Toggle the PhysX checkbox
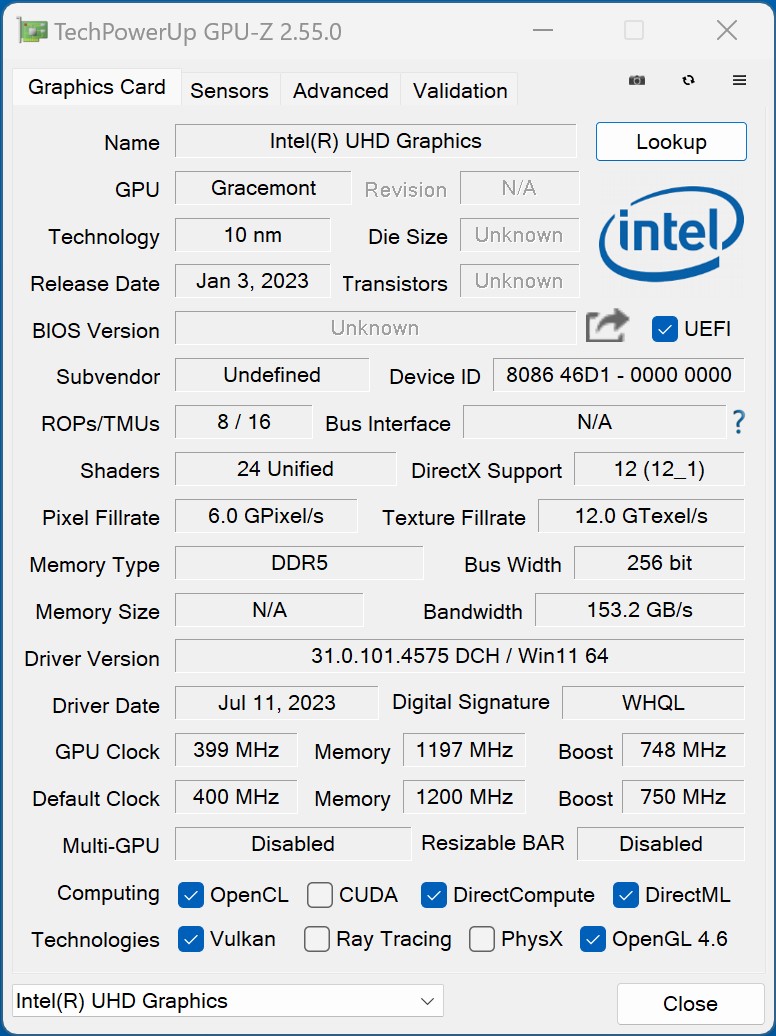776x1036 pixels. (482, 939)
